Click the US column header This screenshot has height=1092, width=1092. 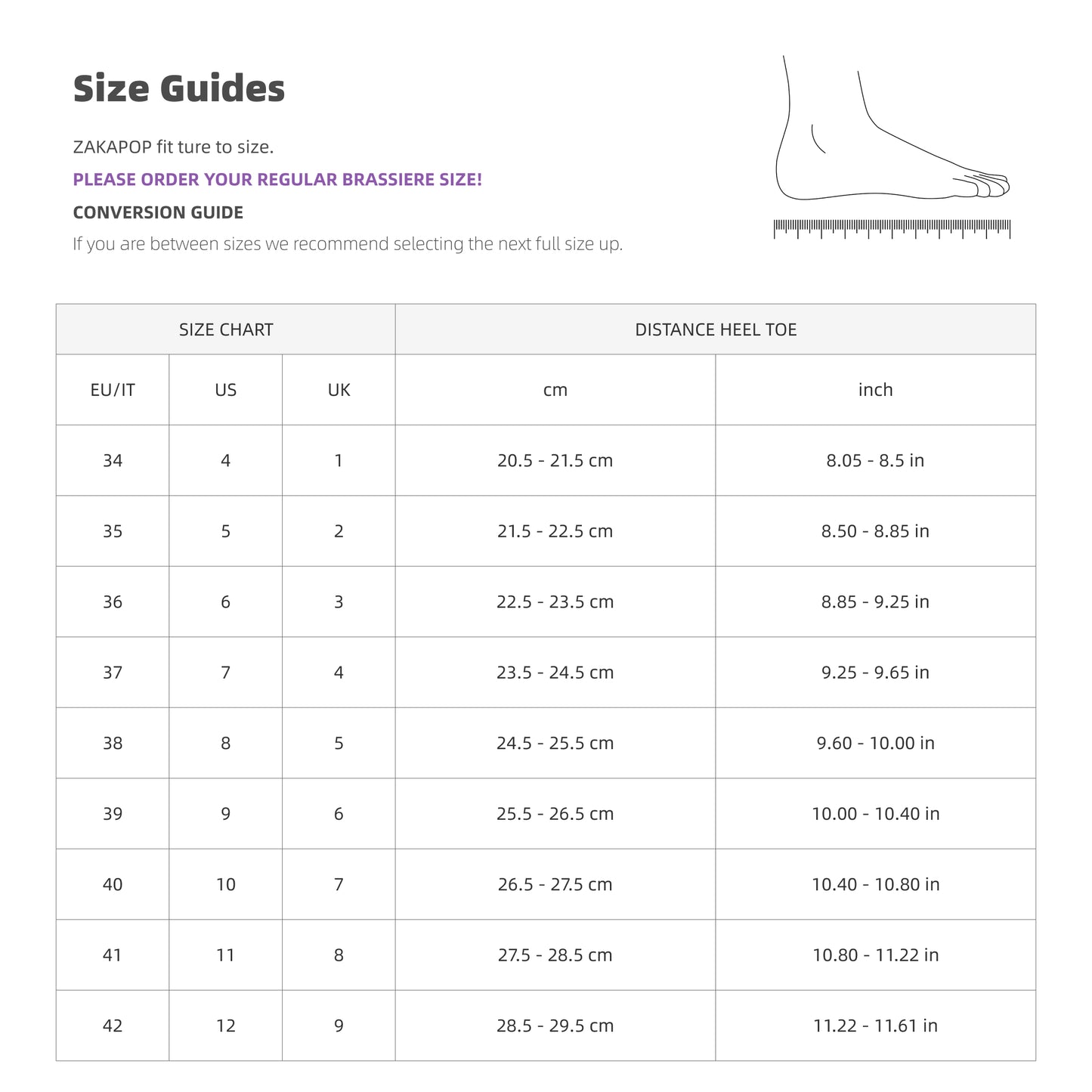coord(226,390)
